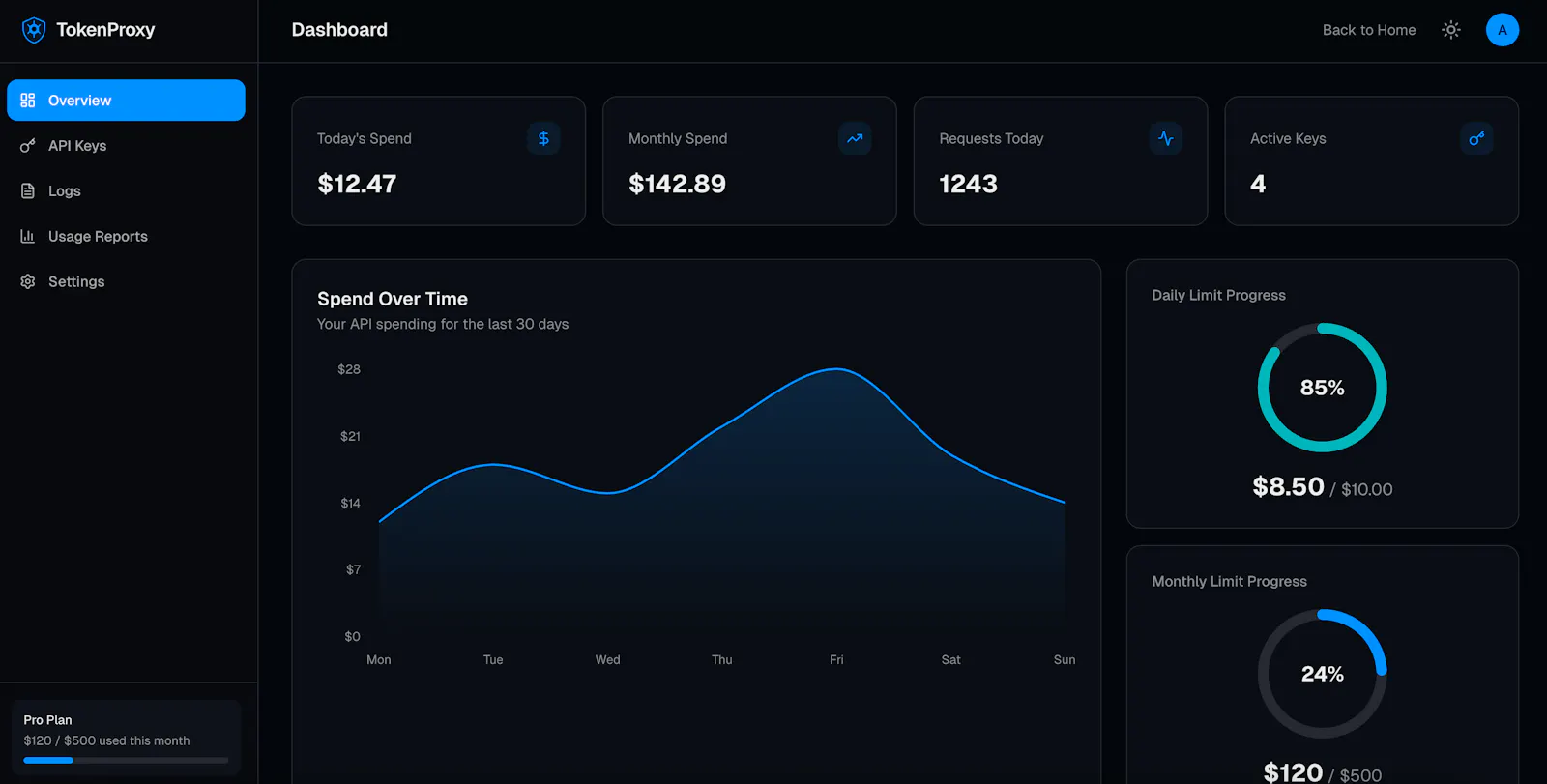Click the Active Keys card title
Image resolution: width=1547 pixels, height=784 pixels.
pyautogui.click(x=1288, y=138)
